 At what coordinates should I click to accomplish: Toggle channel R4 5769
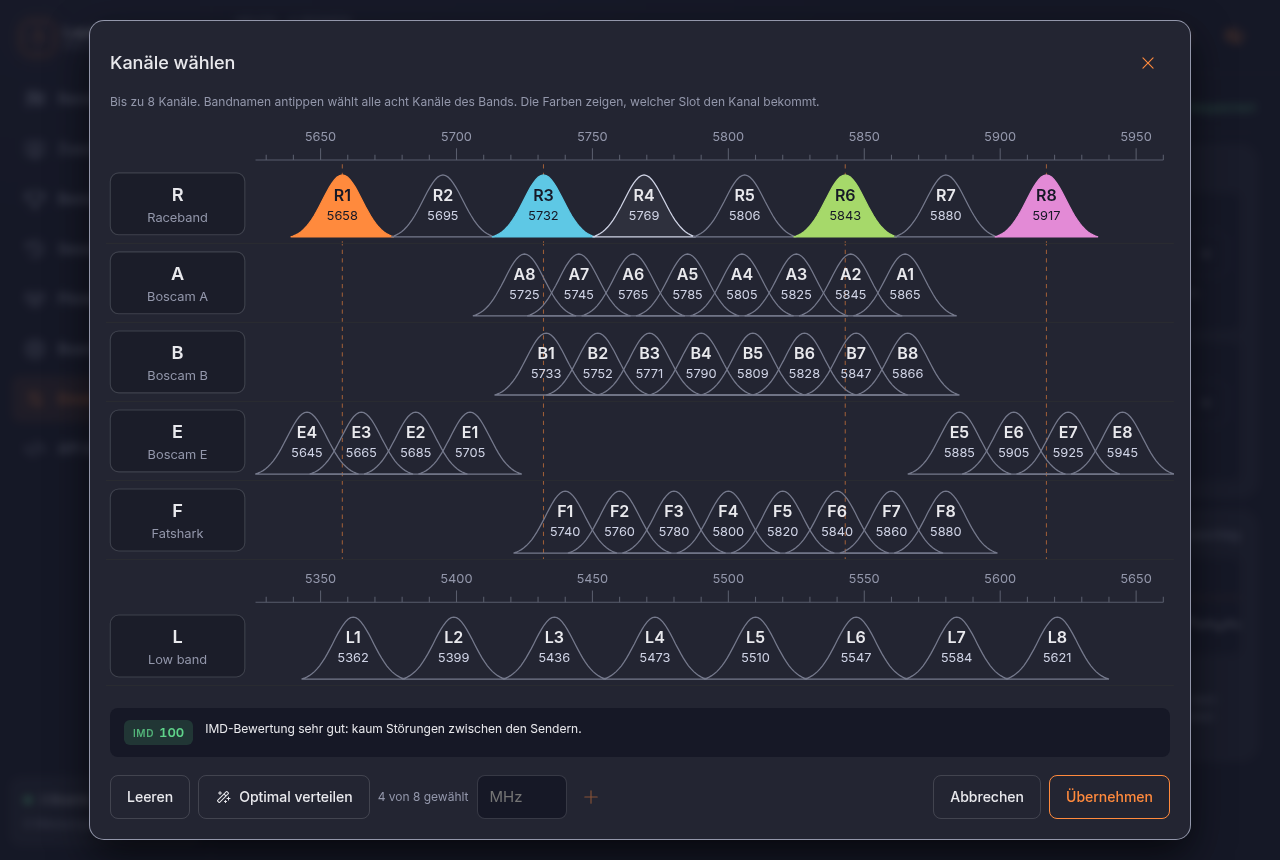(x=644, y=205)
